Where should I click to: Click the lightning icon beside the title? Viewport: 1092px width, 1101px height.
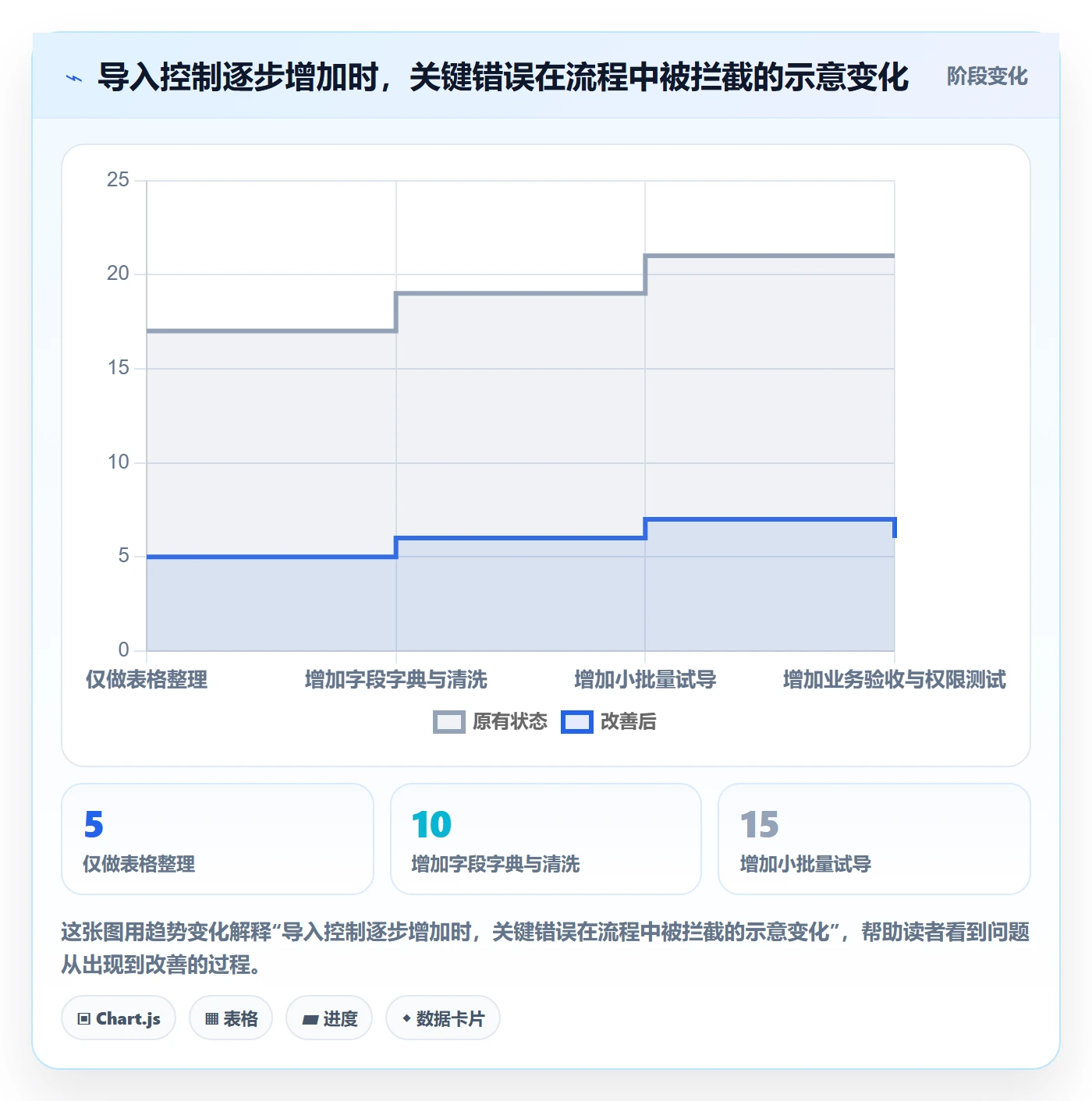click(x=74, y=78)
